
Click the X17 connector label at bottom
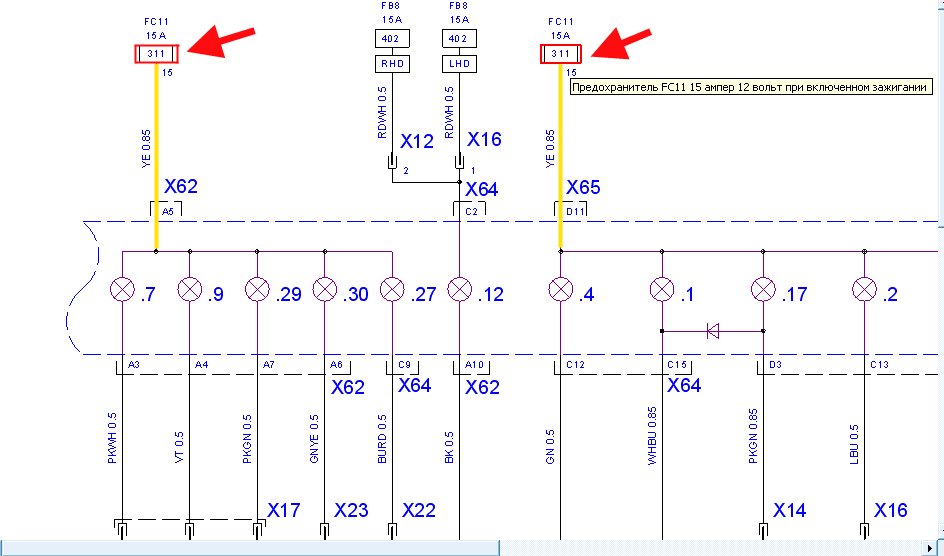coord(284,510)
